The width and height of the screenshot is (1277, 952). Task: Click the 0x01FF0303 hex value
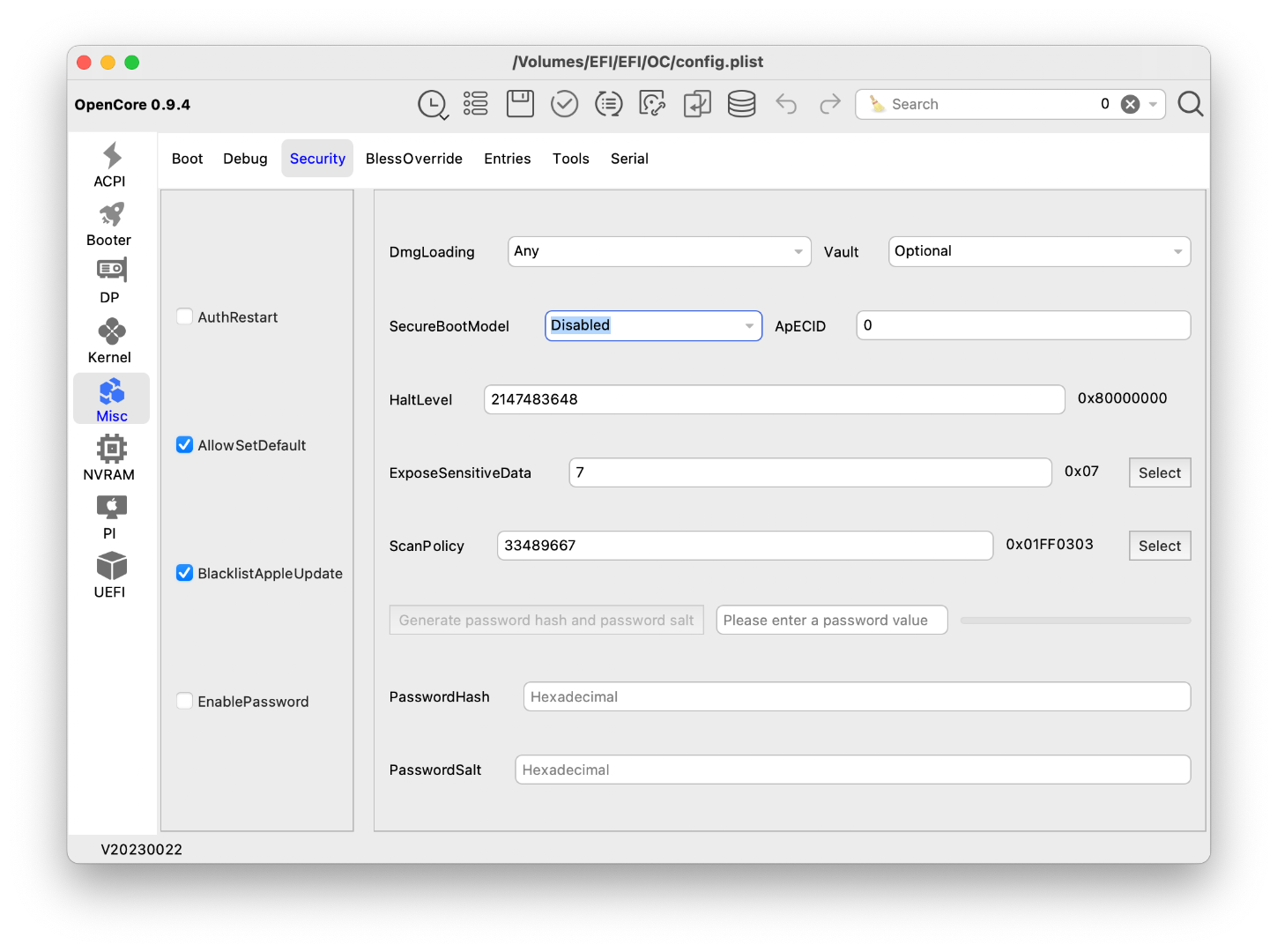(1050, 545)
